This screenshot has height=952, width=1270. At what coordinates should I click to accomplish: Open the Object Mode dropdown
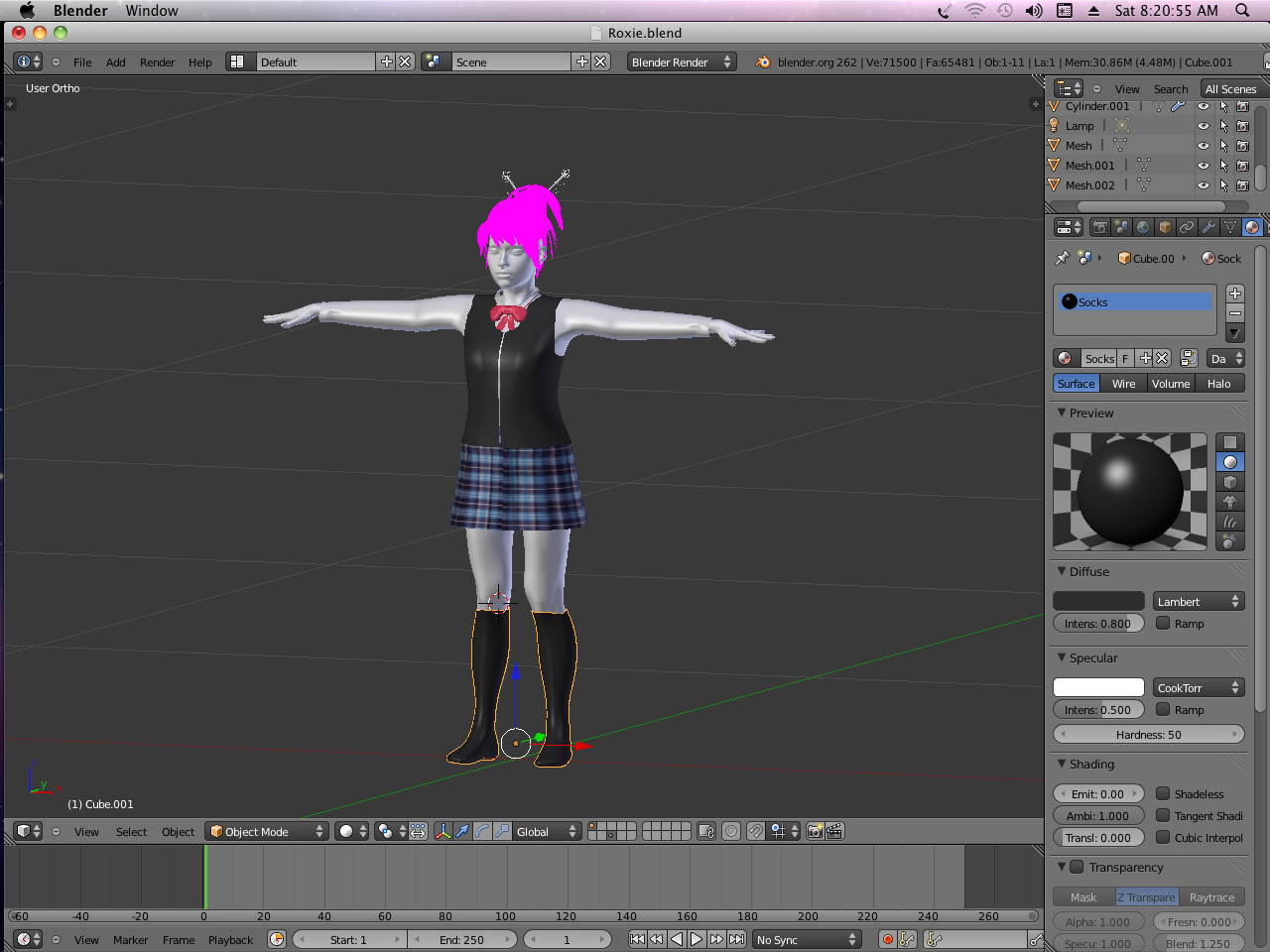pos(267,831)
